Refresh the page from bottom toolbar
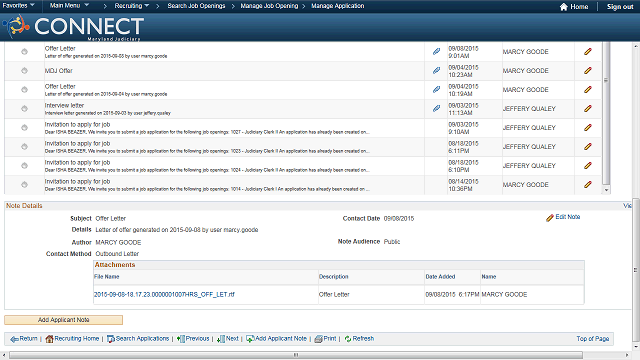640x360 pixels. (x=363, y=338)
